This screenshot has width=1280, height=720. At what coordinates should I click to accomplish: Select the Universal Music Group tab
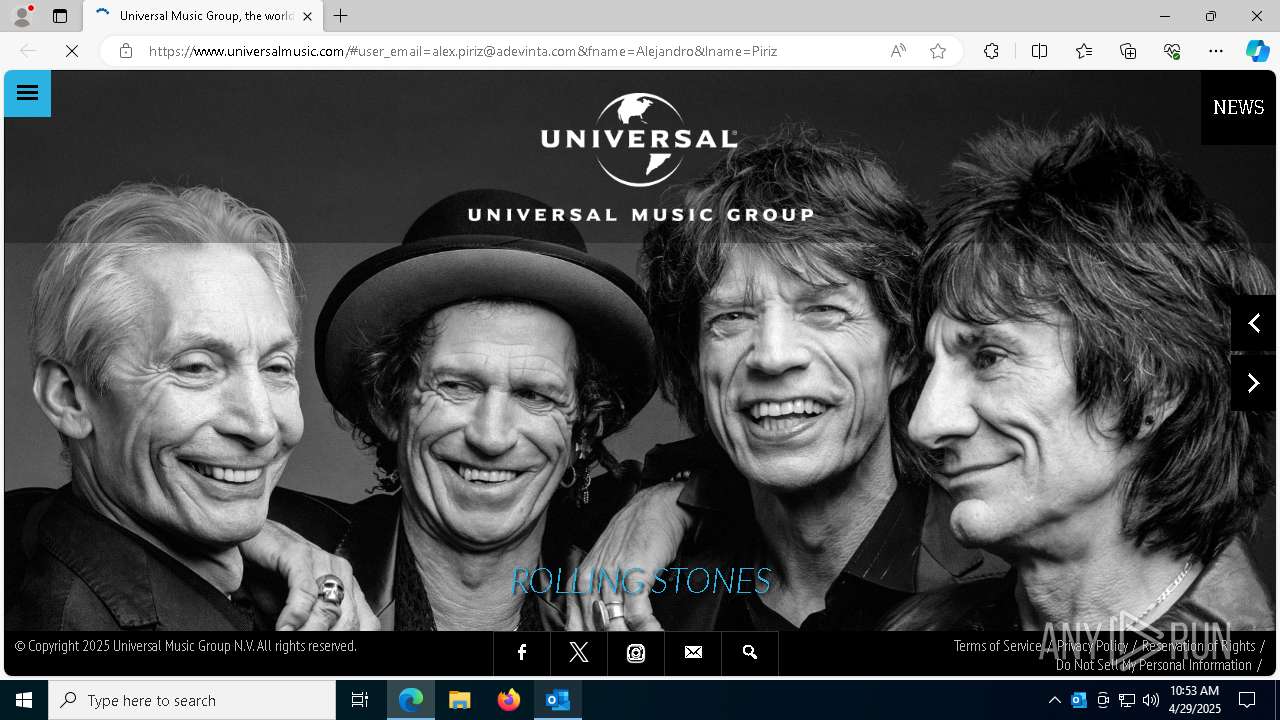[x=203, y=16]
